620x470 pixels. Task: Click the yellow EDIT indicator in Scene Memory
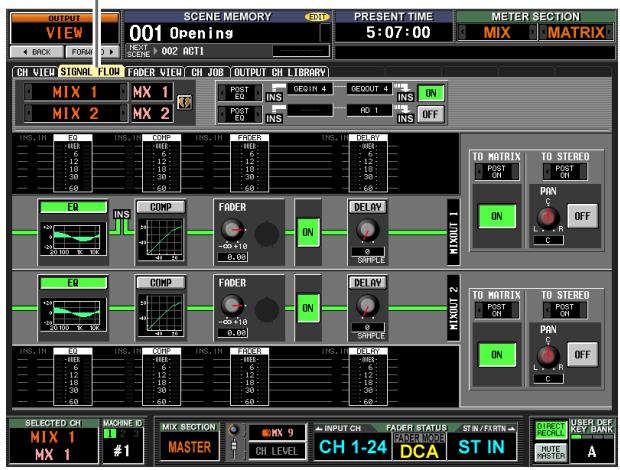317,17
